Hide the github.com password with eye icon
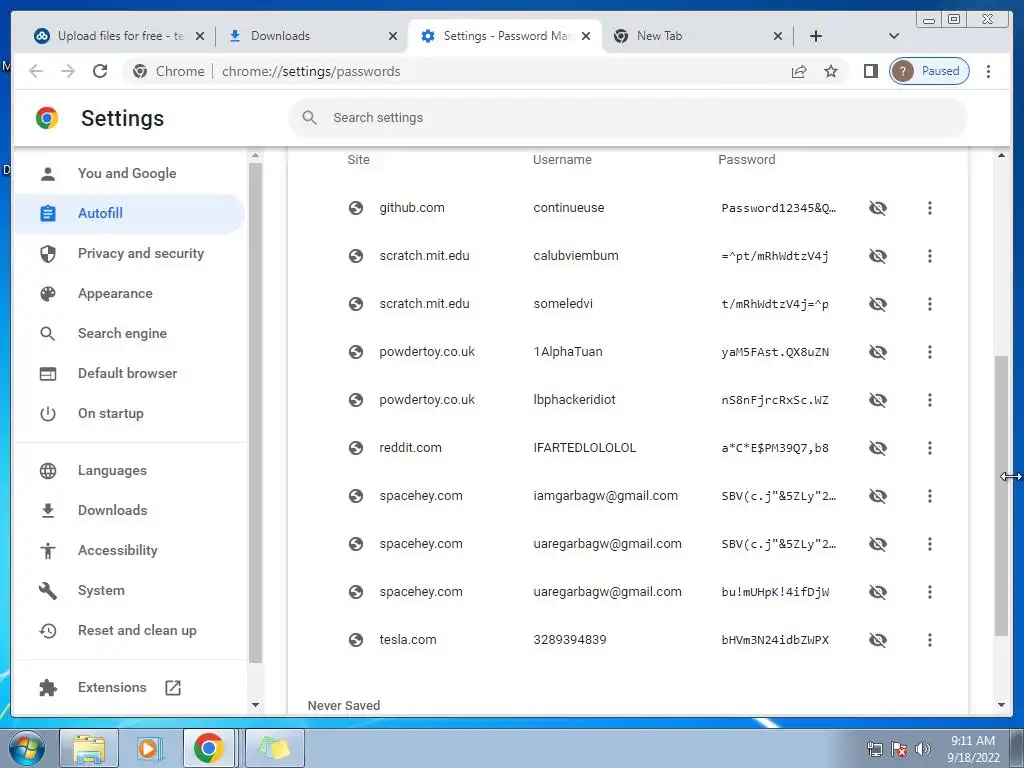Image resolution: width=1024 pixels, height=768 pixels. (878, 208)
